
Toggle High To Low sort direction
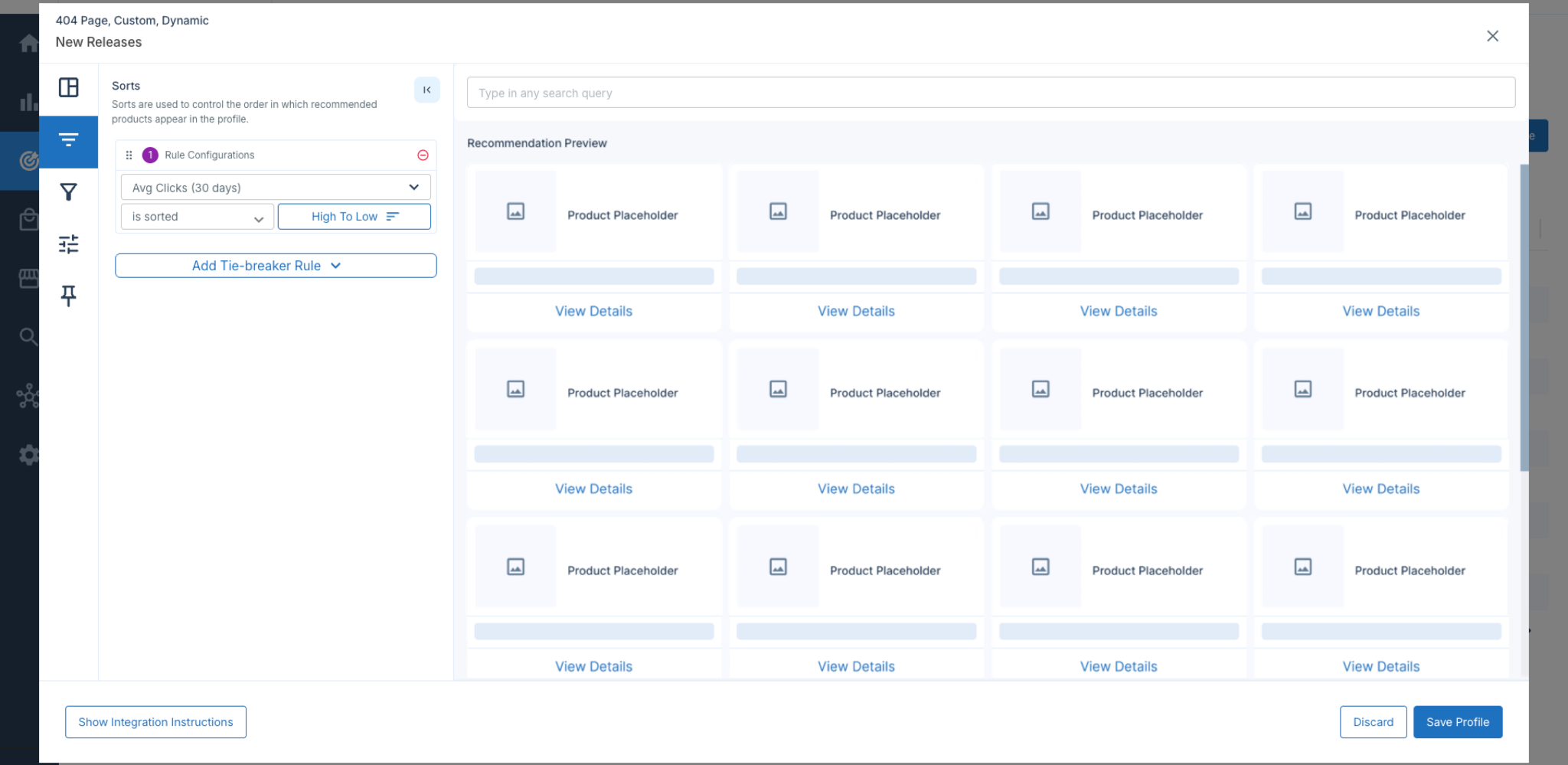pos(354,217)
